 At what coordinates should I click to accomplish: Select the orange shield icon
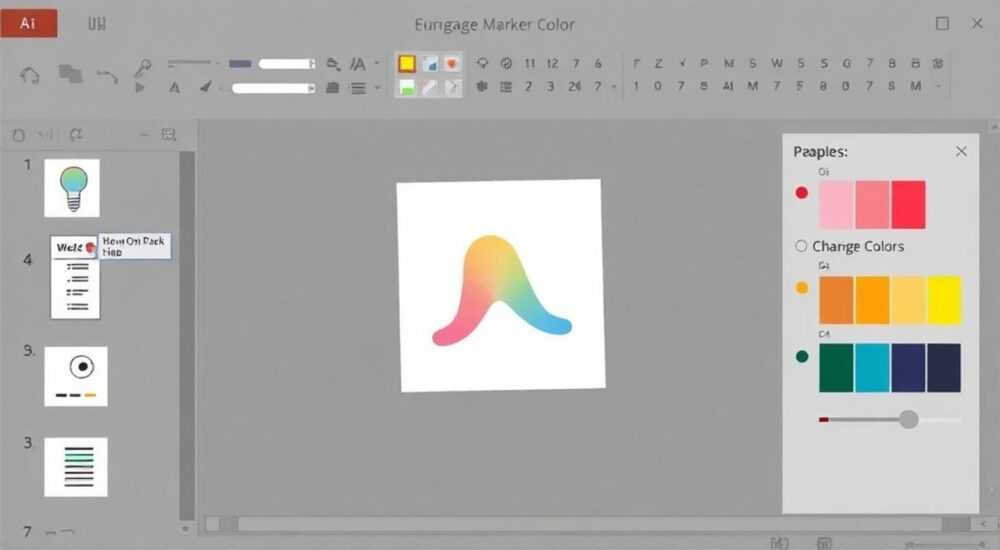point(452,64)
